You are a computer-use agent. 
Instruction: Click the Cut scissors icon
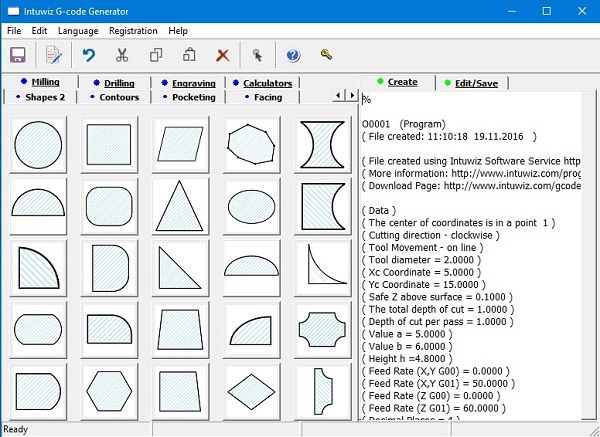pyautogui.click(x=122, y=55)
